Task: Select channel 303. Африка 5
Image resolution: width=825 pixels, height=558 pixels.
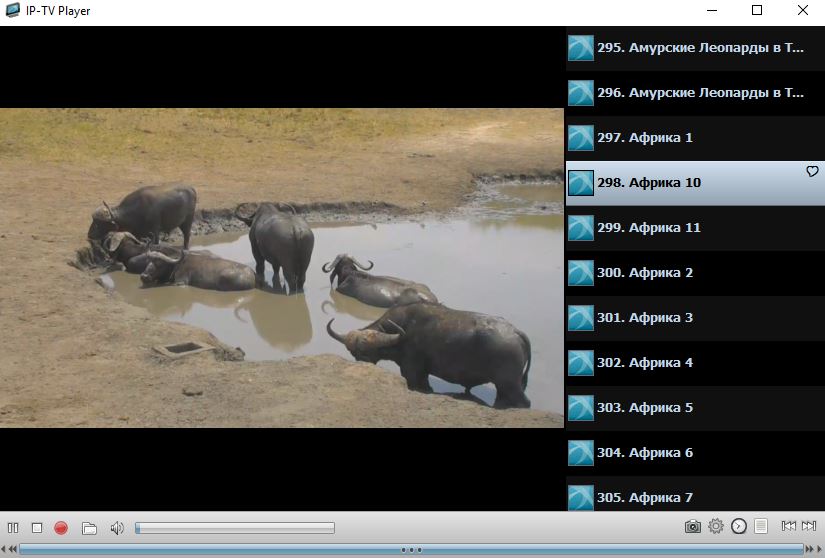Action: point(695,408)
